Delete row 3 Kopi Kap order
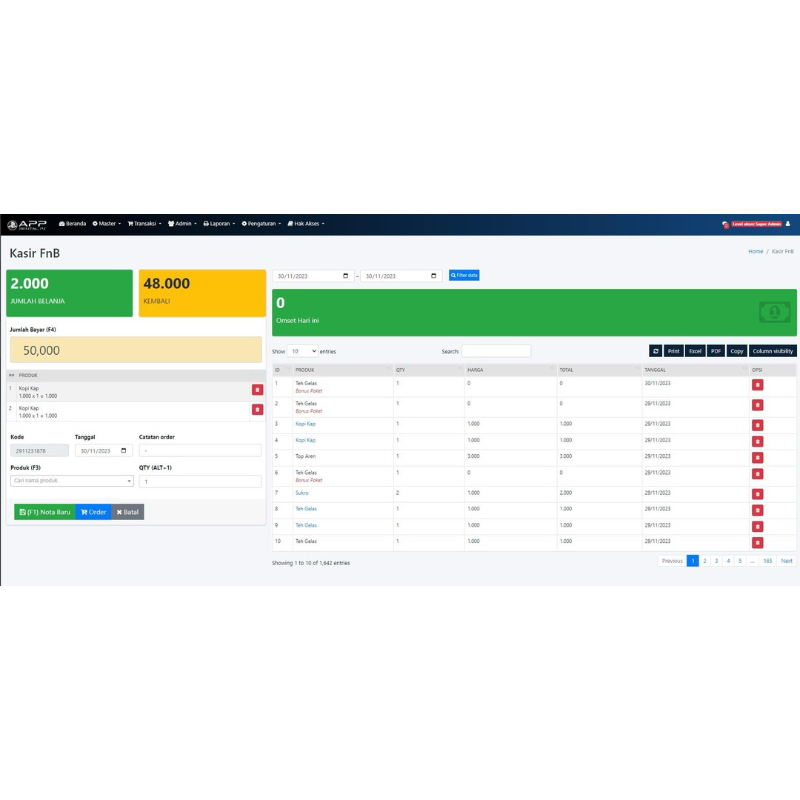The width and height of the screenshot is (800, 800). [x=757, y=425]
